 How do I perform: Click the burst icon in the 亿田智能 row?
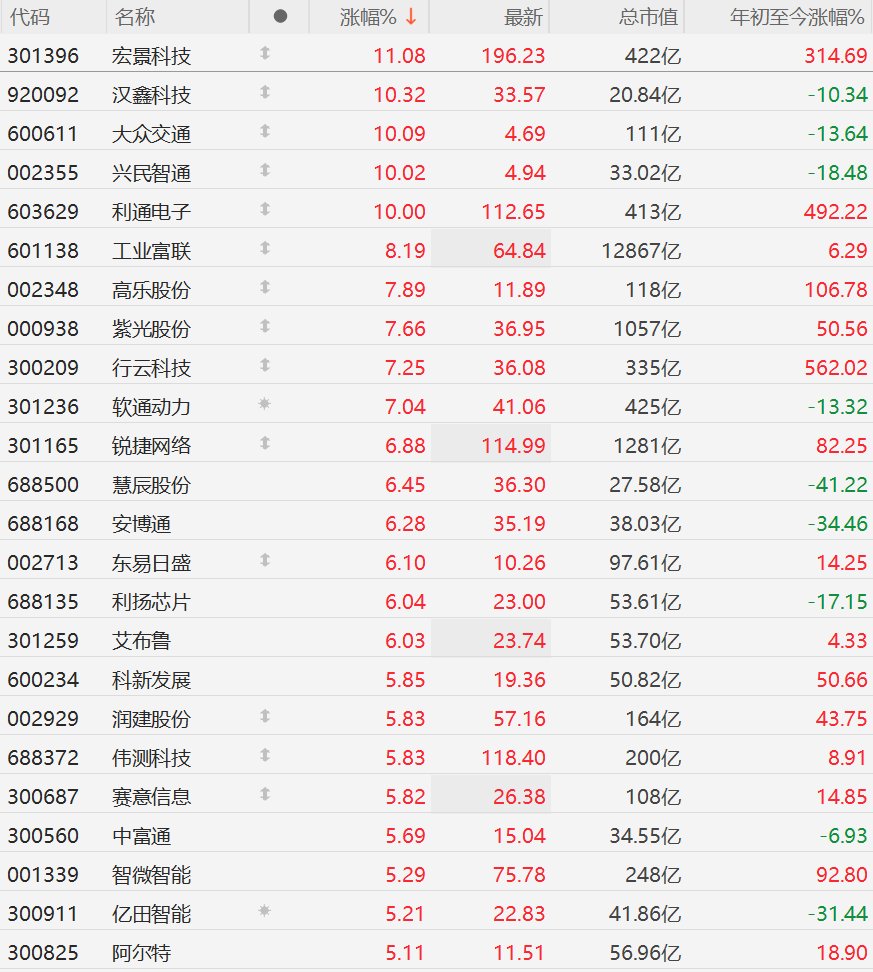click(265, 911)
